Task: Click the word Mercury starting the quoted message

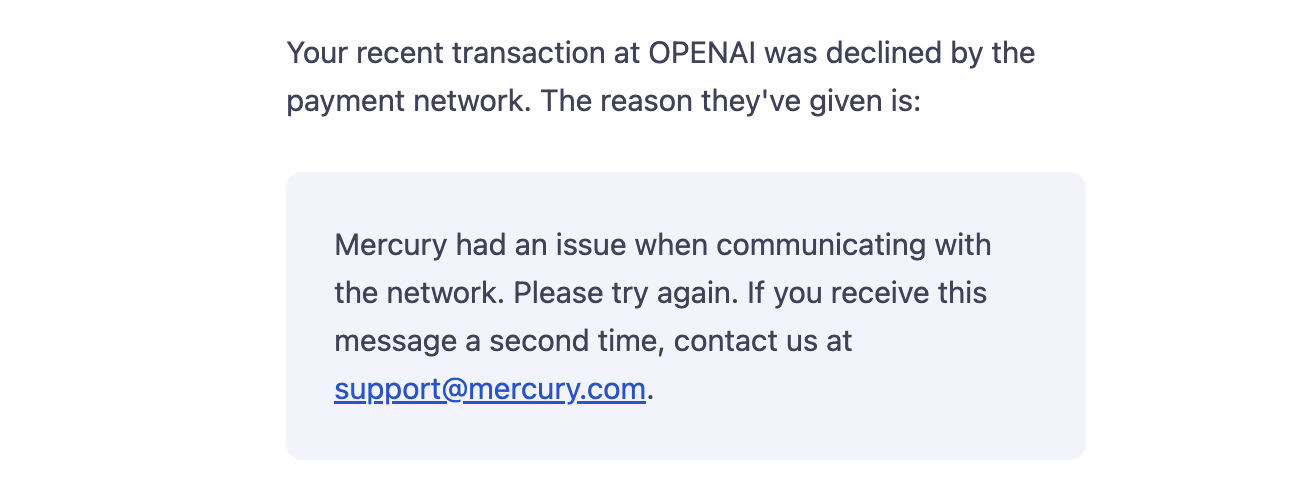Action: (x=390, y=244)
